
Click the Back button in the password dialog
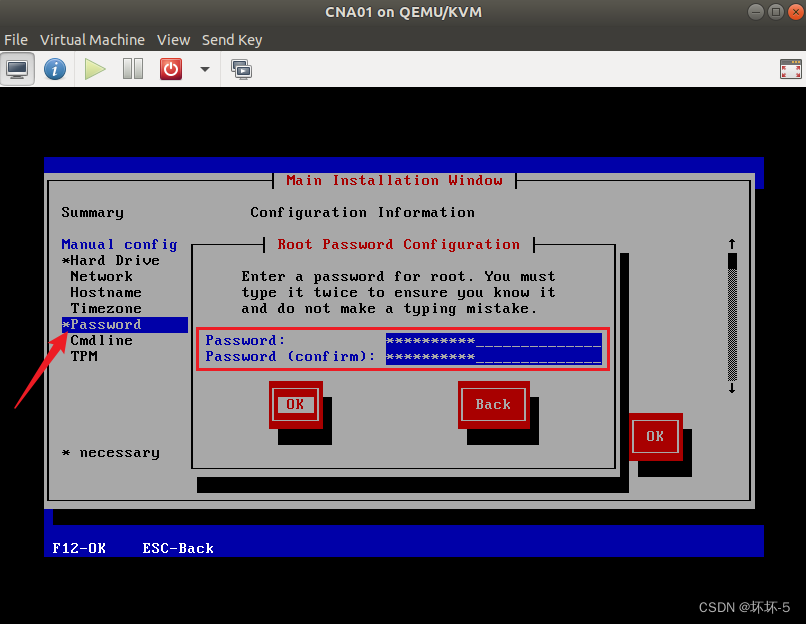coord(492,404)
